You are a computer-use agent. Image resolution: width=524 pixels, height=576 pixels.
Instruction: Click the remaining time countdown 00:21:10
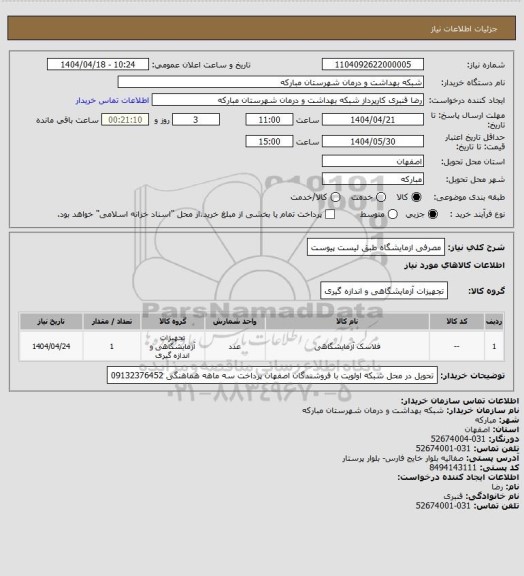tap(125, 120)
